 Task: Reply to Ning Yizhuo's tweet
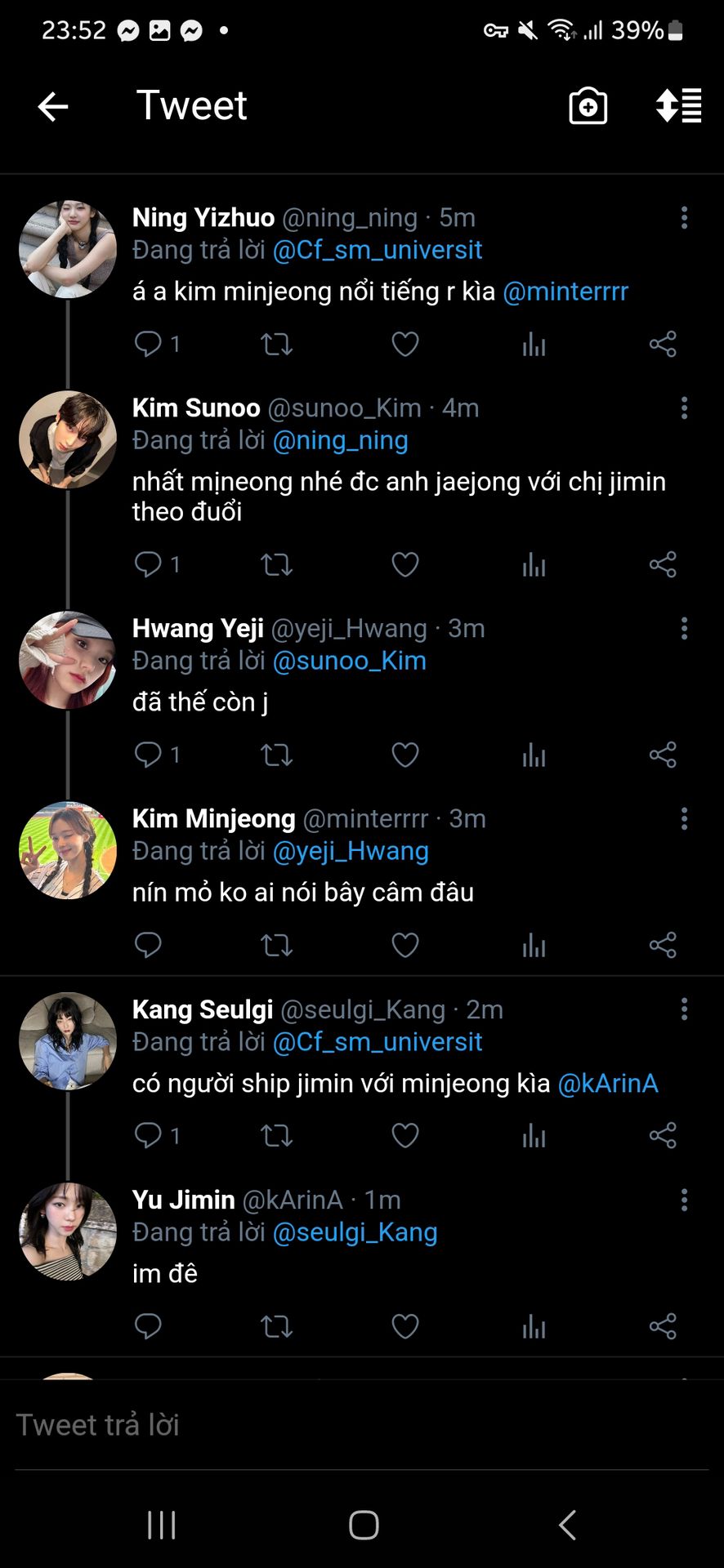point(148,344)
